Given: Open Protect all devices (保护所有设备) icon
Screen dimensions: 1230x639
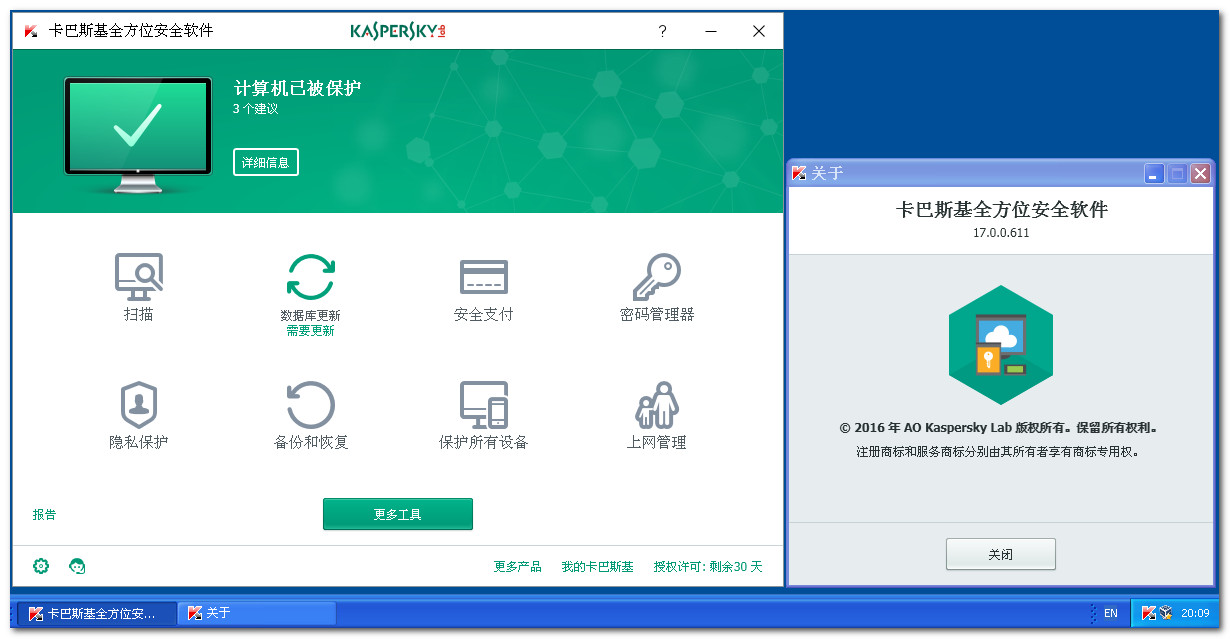Looking at the screenshot, I should [x=483, y=405].
